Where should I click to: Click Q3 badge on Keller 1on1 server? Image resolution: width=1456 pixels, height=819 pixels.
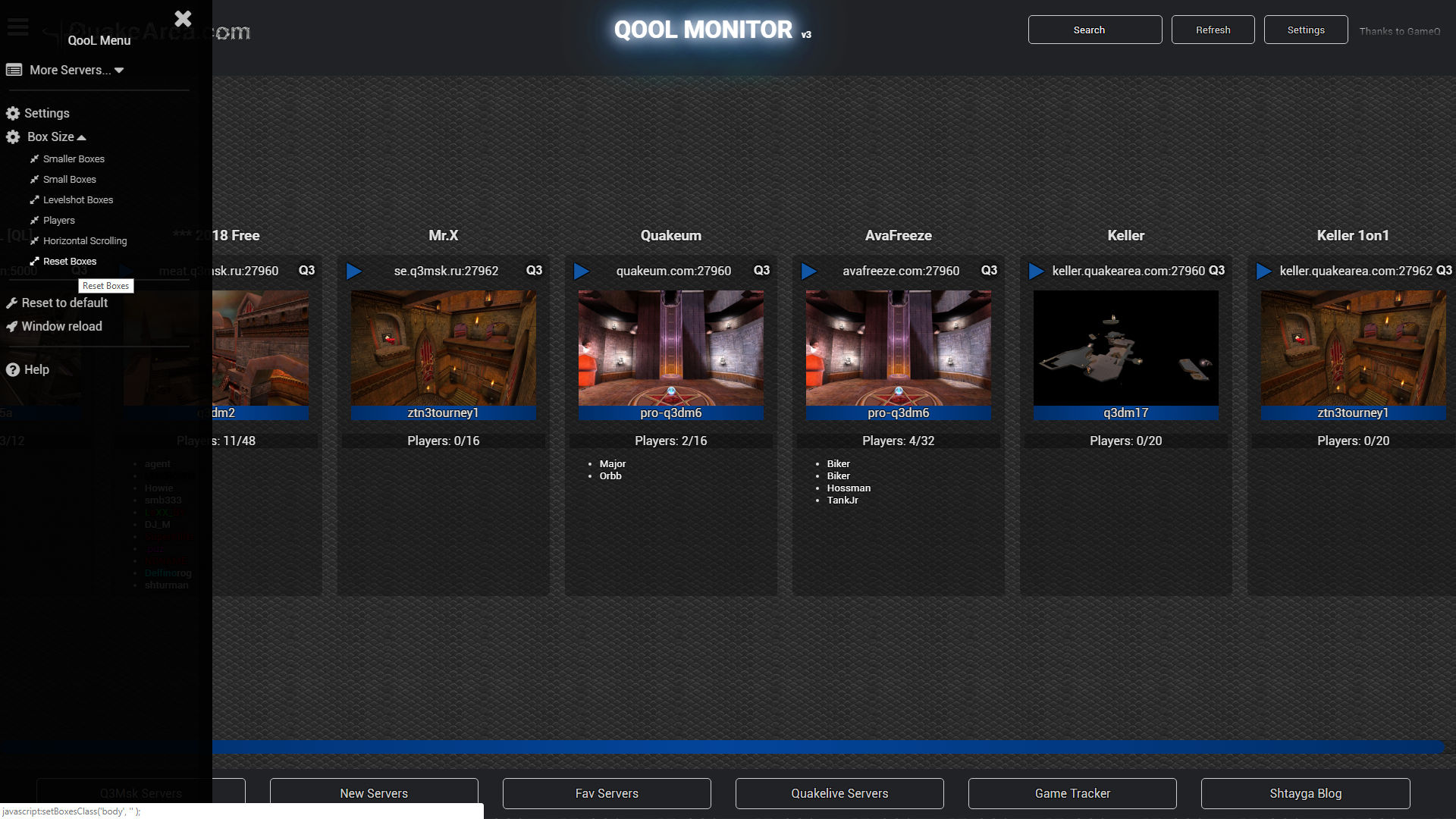pyautogui.click(x=1444, y=270)
